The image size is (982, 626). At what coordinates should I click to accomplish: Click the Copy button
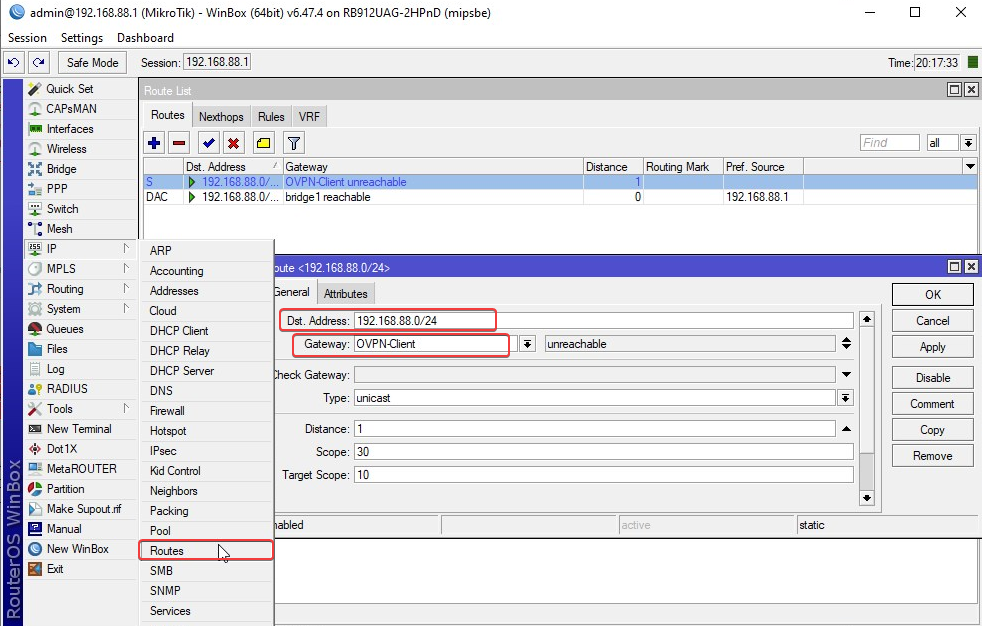pyautogui.click(x=933, y=430)
